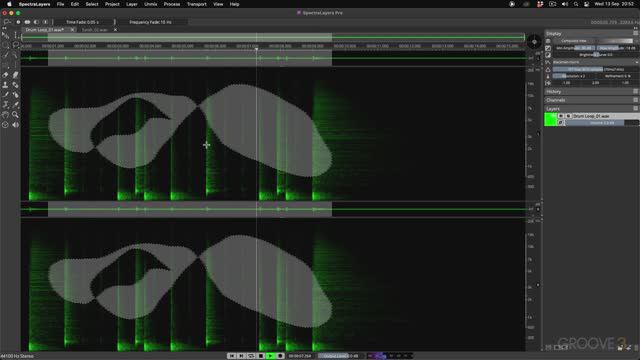Toggle visibility of Drum Loop_01.wav layer

(561, 116)
